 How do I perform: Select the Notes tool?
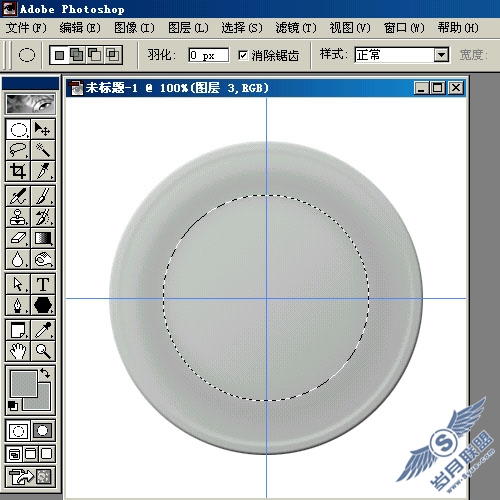18,330
